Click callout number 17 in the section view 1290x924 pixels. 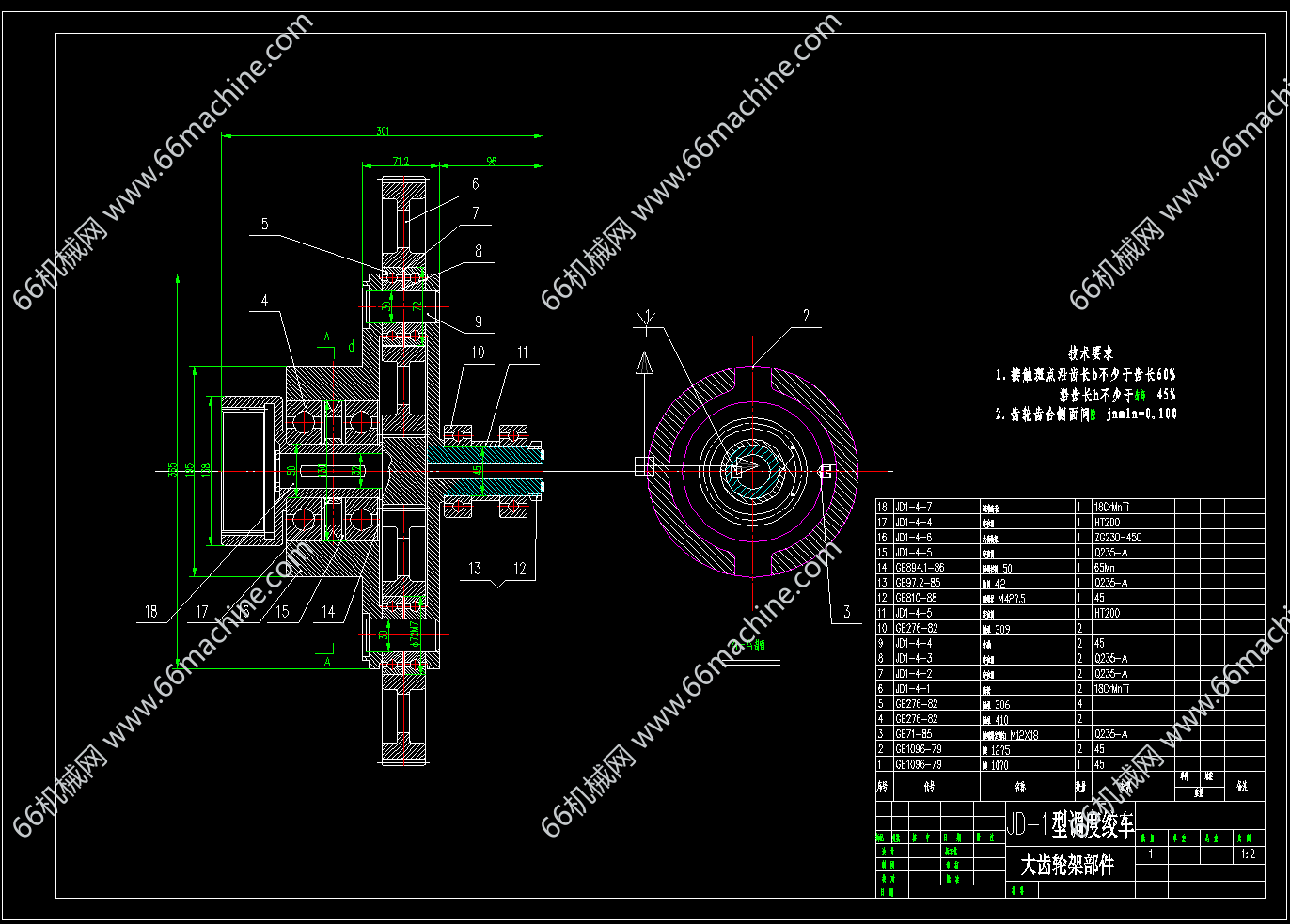202,612
